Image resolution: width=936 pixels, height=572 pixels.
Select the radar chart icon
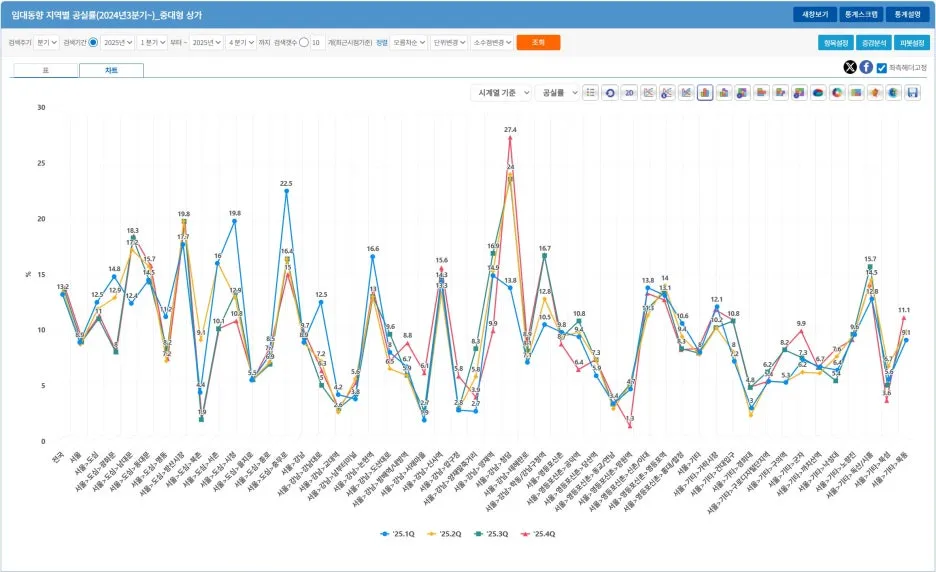coord(875,93)
